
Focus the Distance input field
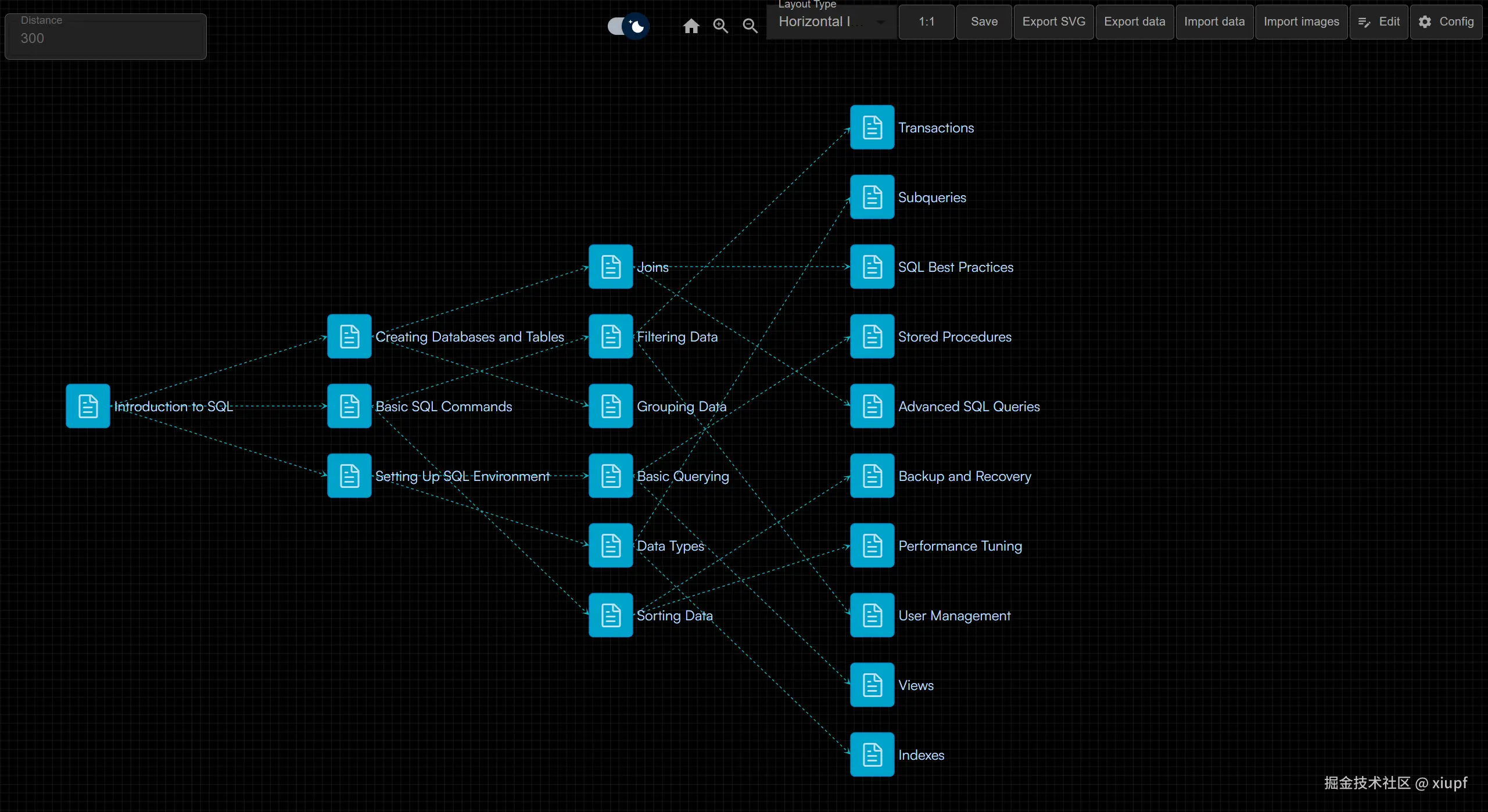coord(106,38)
